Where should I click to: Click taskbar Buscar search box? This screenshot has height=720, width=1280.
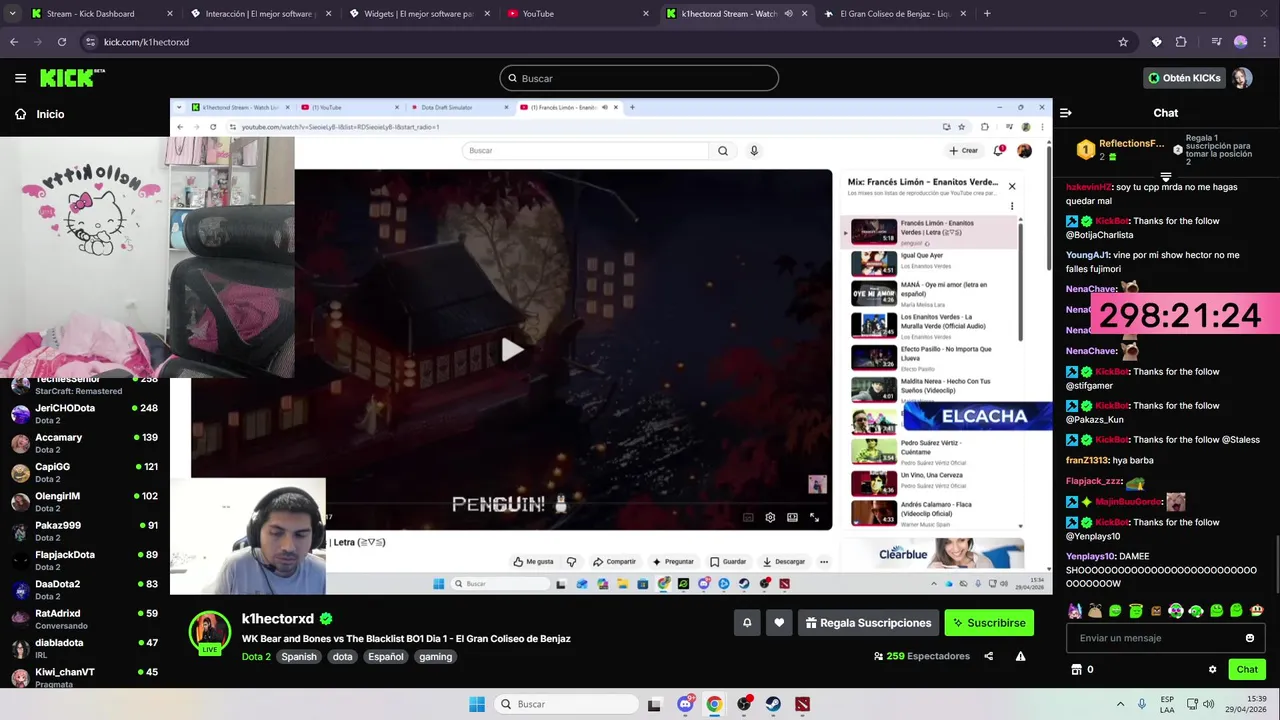coord(566,704)
